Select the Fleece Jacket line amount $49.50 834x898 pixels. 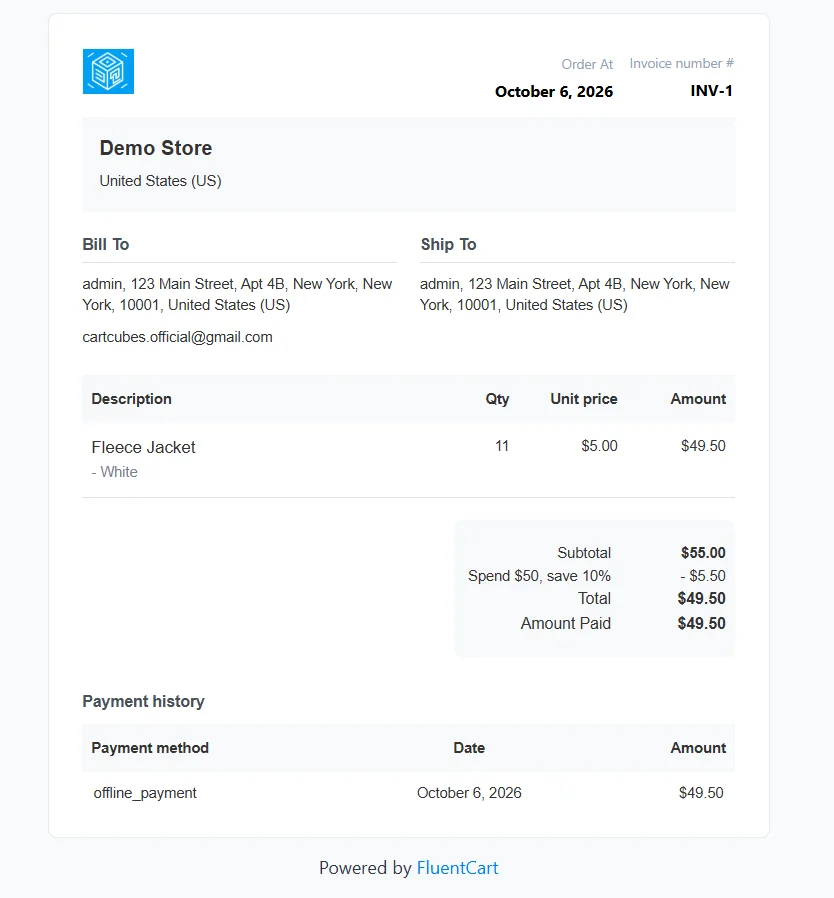(703, 446)
